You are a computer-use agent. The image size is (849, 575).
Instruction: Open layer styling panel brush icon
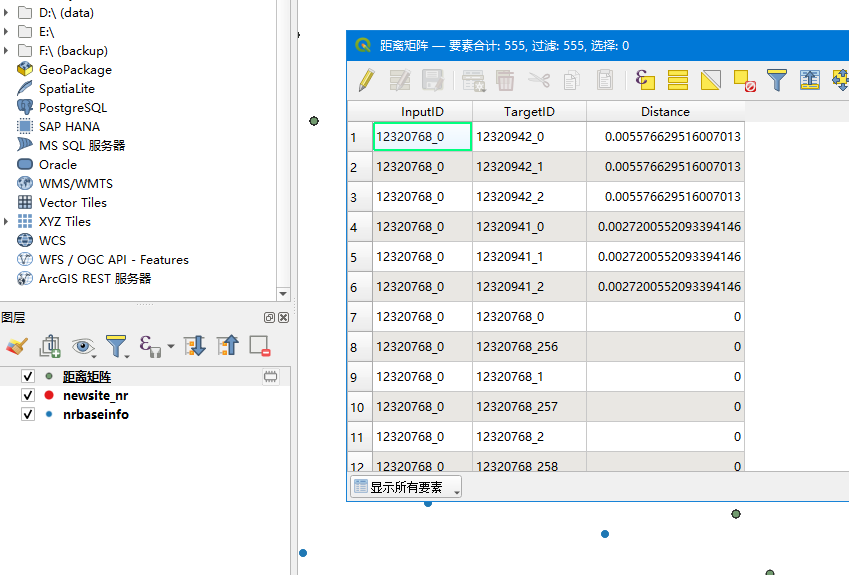click(x=16, y=346)
